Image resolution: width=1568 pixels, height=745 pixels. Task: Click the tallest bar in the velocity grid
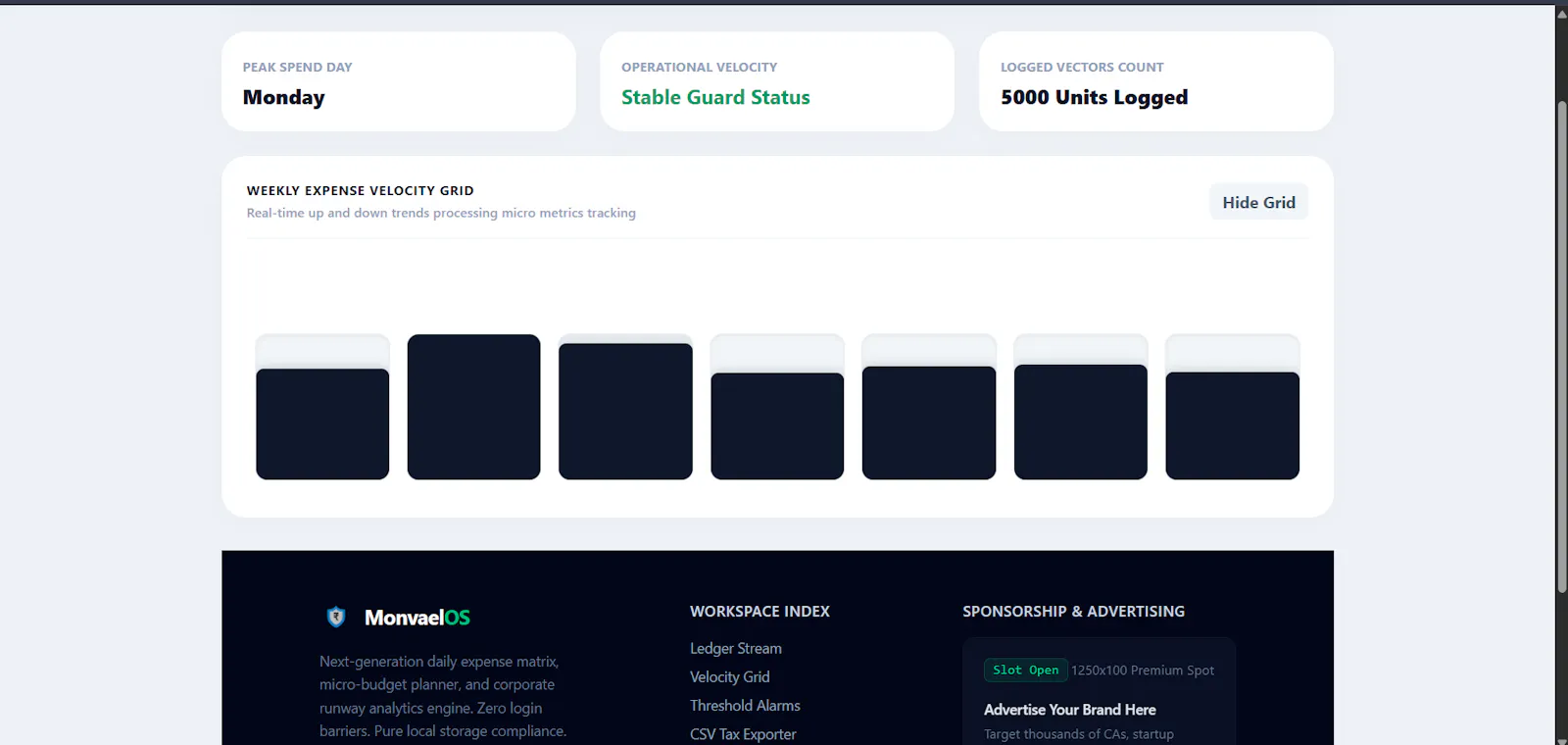(474, 407)
